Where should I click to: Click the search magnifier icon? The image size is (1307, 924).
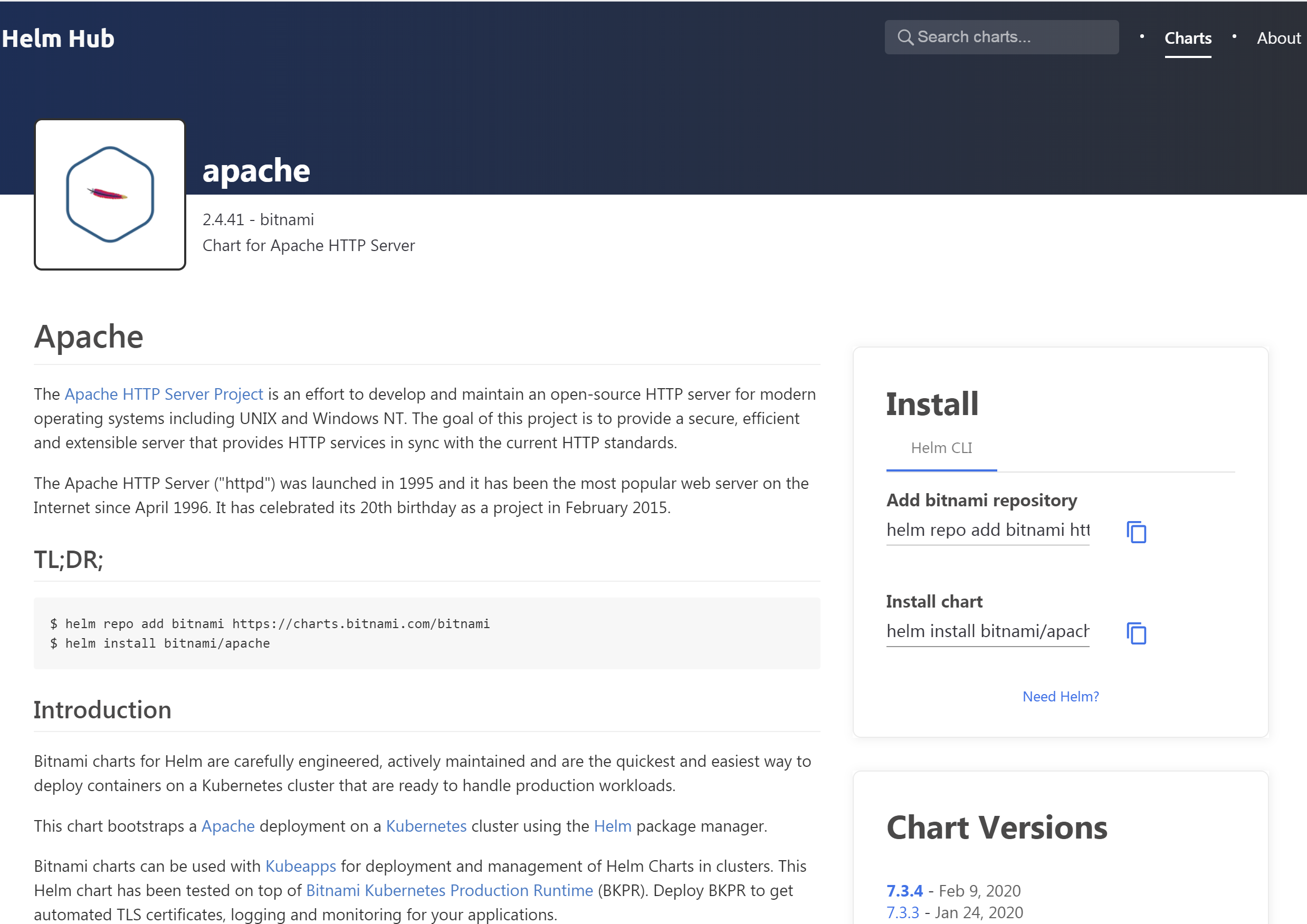point(905,37)
